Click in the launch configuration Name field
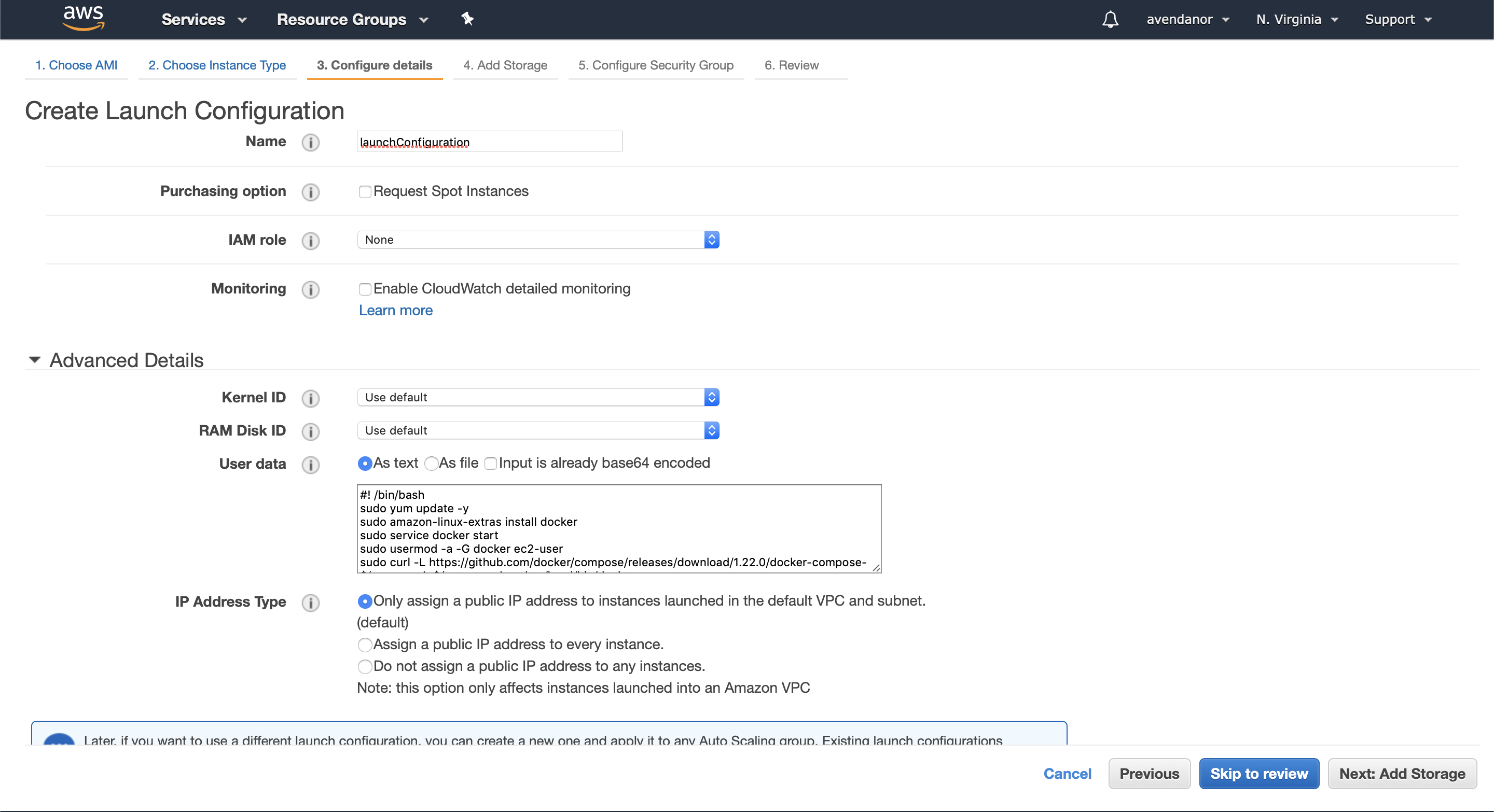The width and height of the screenshot is (1494, 812). tap(489, 142)
